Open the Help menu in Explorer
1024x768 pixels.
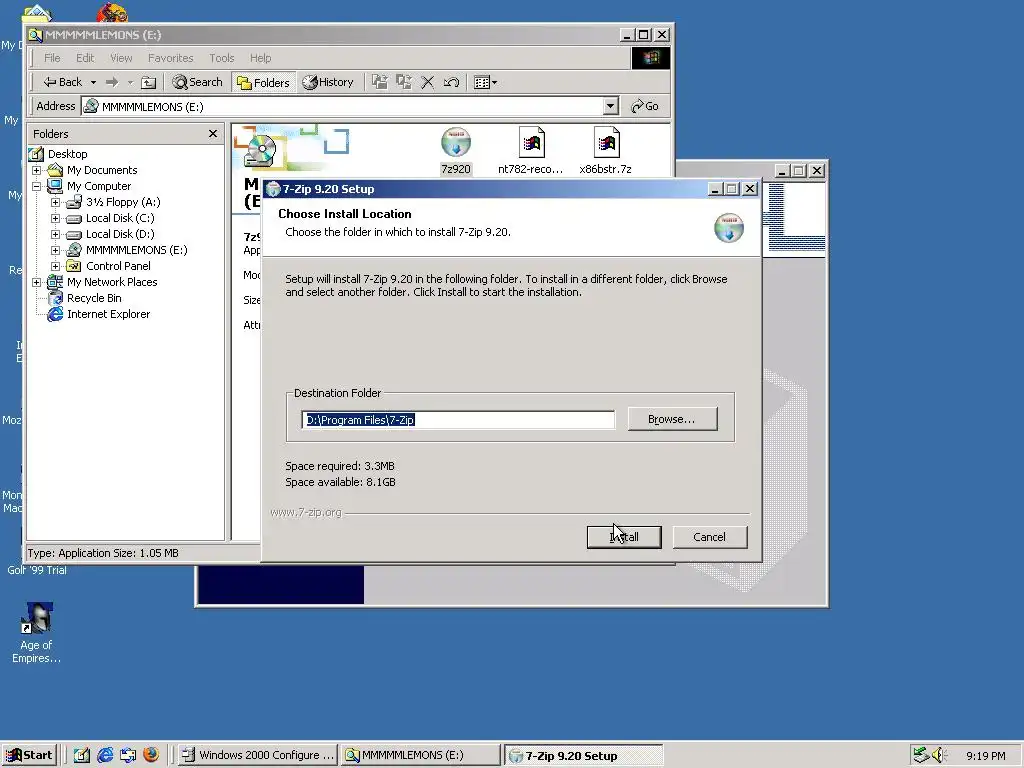[260, 58]
